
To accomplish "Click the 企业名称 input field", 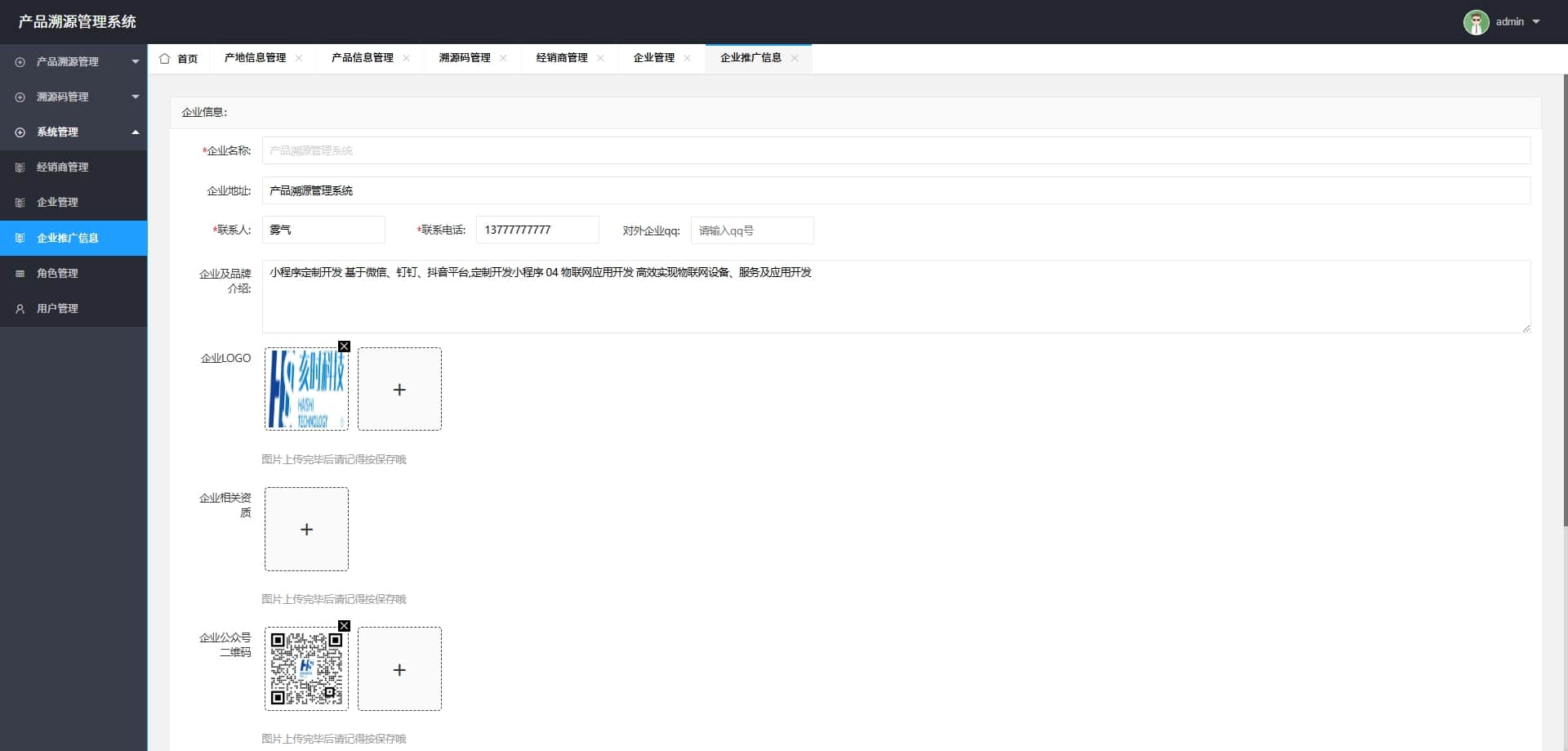I will 896,150.
